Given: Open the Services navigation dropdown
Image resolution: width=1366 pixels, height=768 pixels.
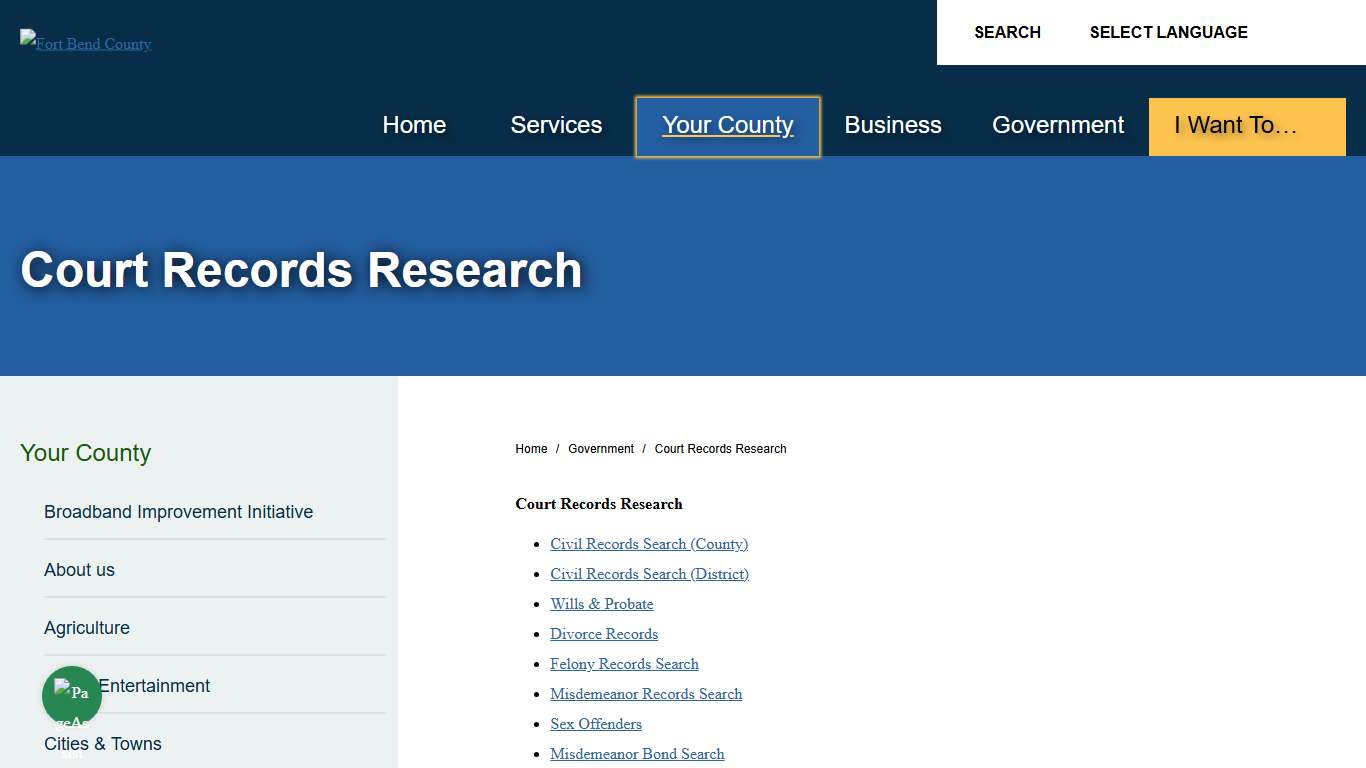Looking at the screenshot, I should tap(556, 125).
